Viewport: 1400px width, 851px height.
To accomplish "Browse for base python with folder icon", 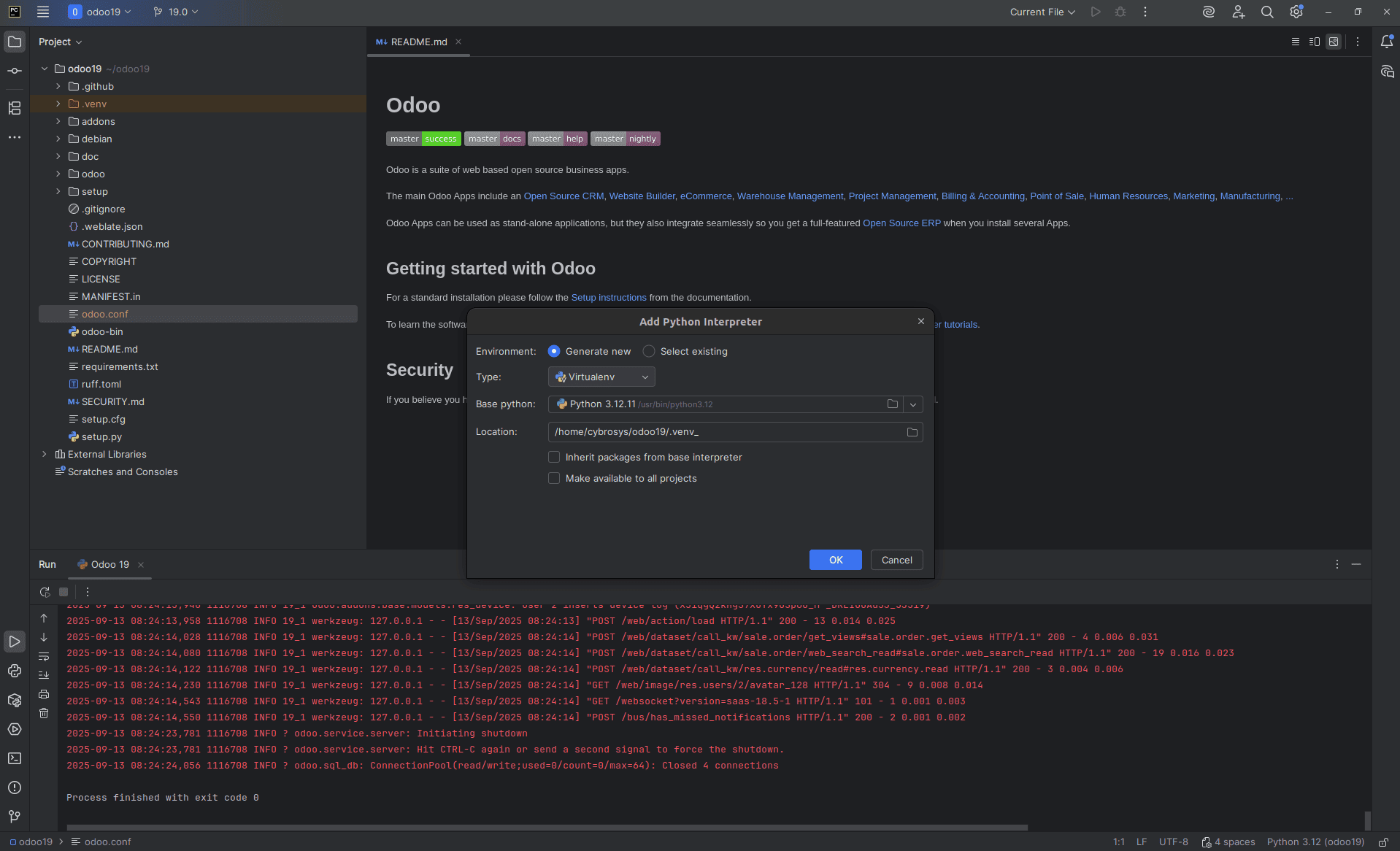I will (892, 404).
